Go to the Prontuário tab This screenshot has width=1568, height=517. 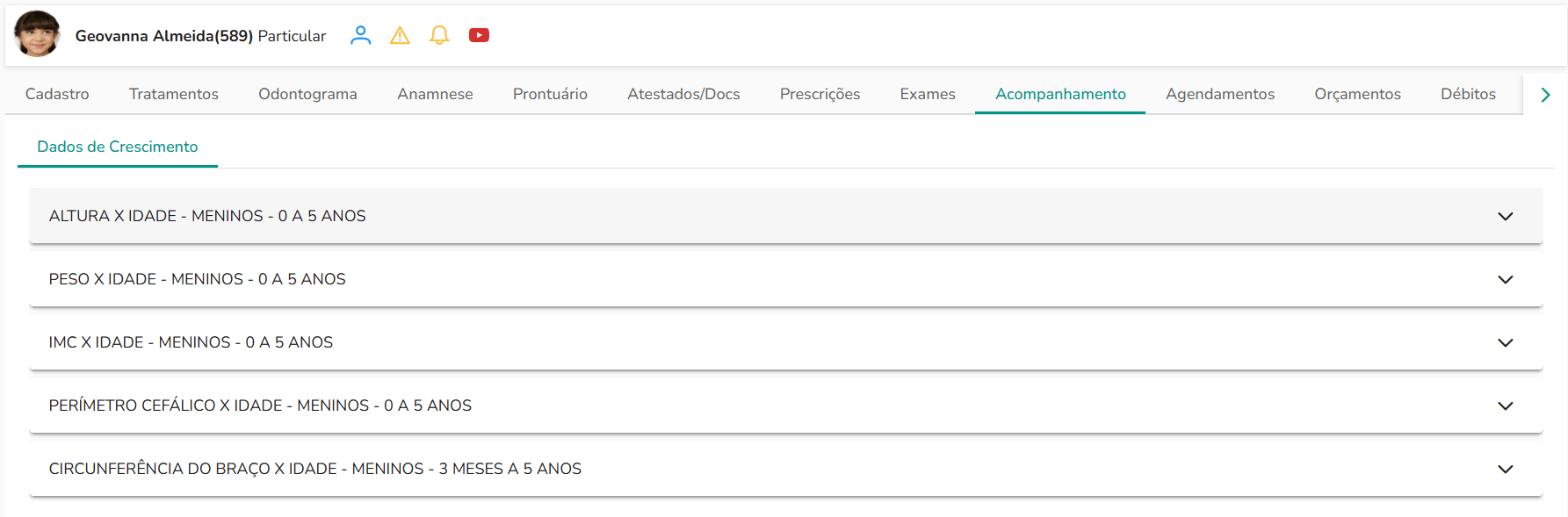point(550,94)
